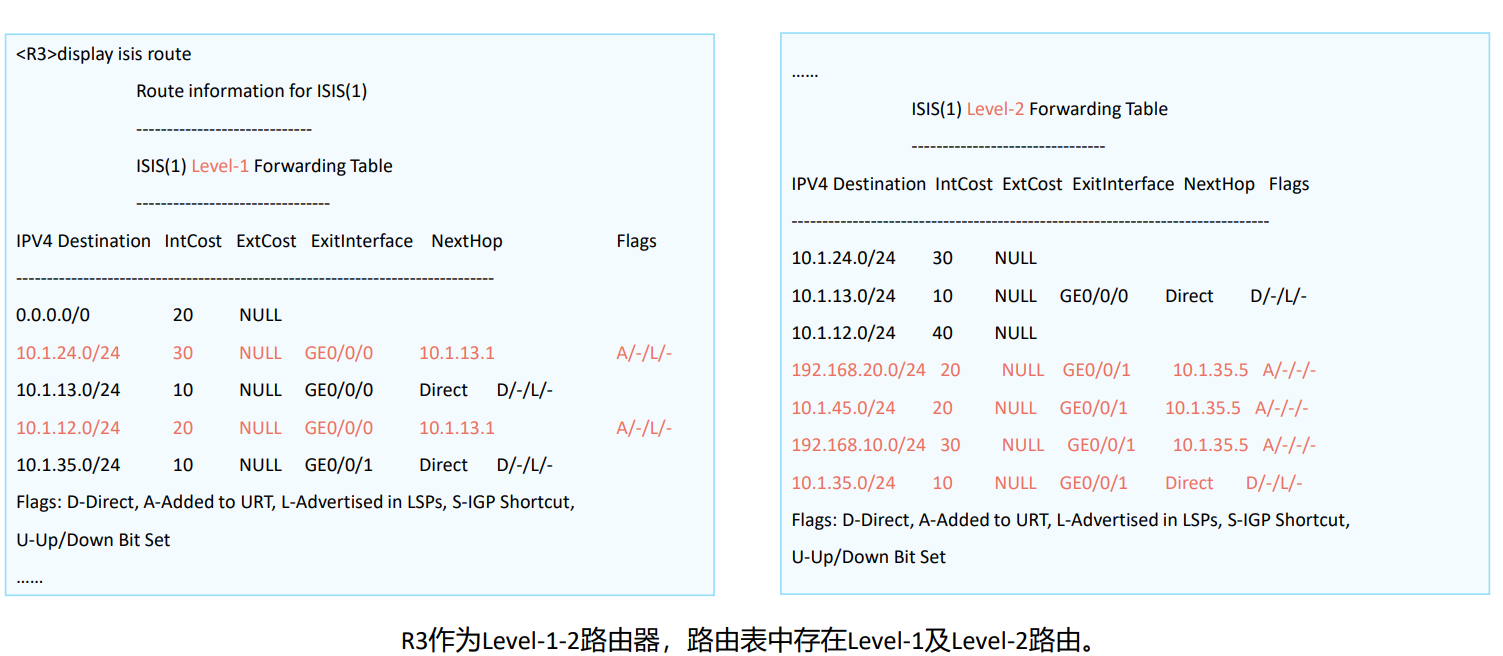Image resolution: width=1503 pixels, height=656 pixels.
Task: Select the default route "0.0.0.0/0" destination
Action: 53,315
